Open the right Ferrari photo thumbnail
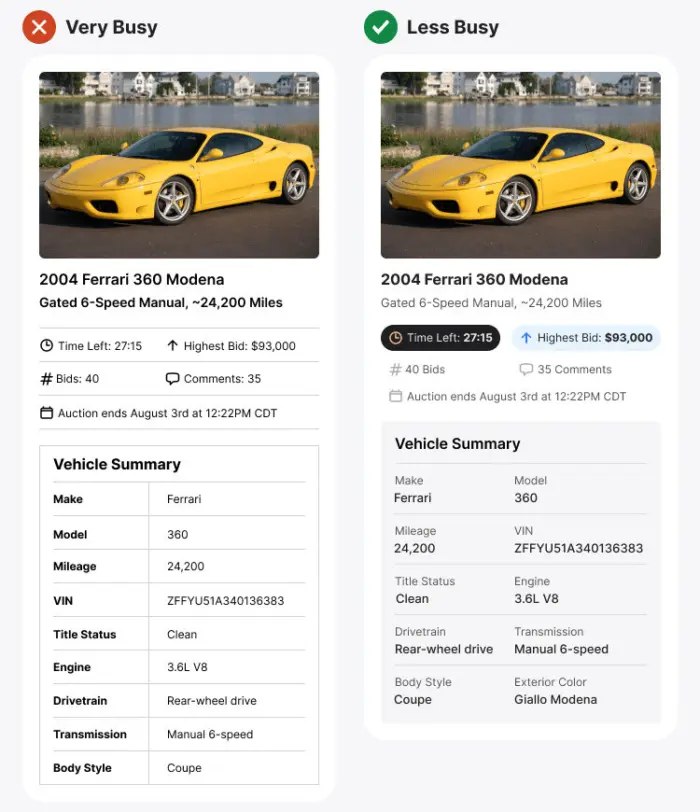 pyautogui.click(x=520, y=165)
